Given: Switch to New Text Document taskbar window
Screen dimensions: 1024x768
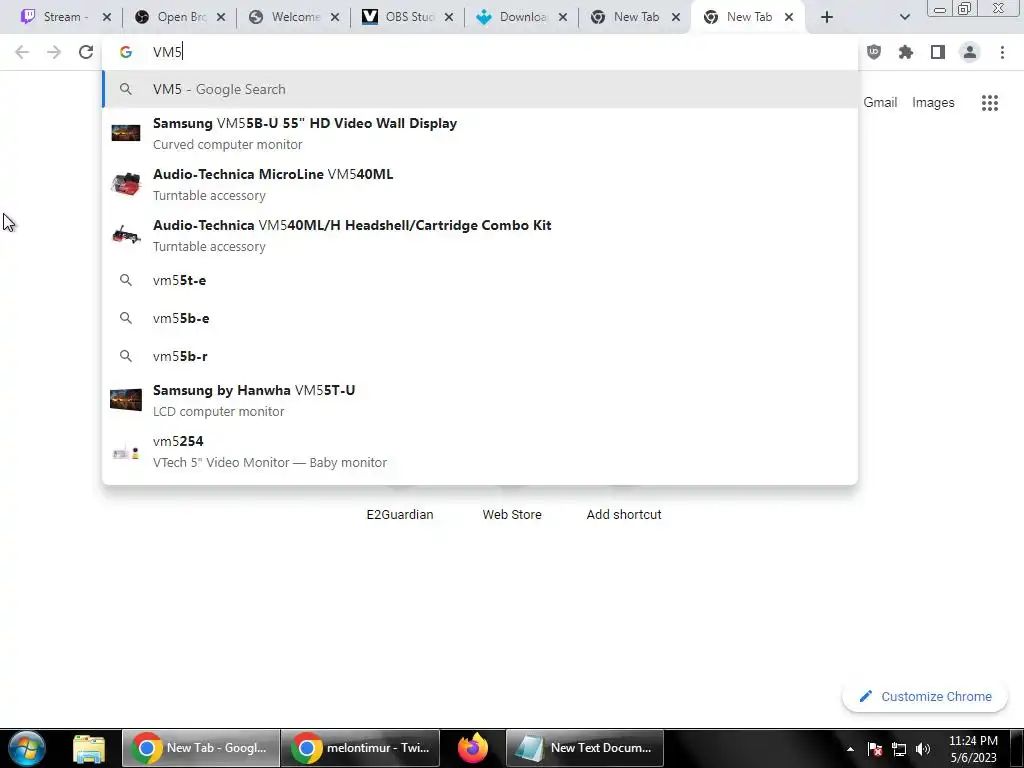Looking at the screenshot, I should [x=585, y=748].
